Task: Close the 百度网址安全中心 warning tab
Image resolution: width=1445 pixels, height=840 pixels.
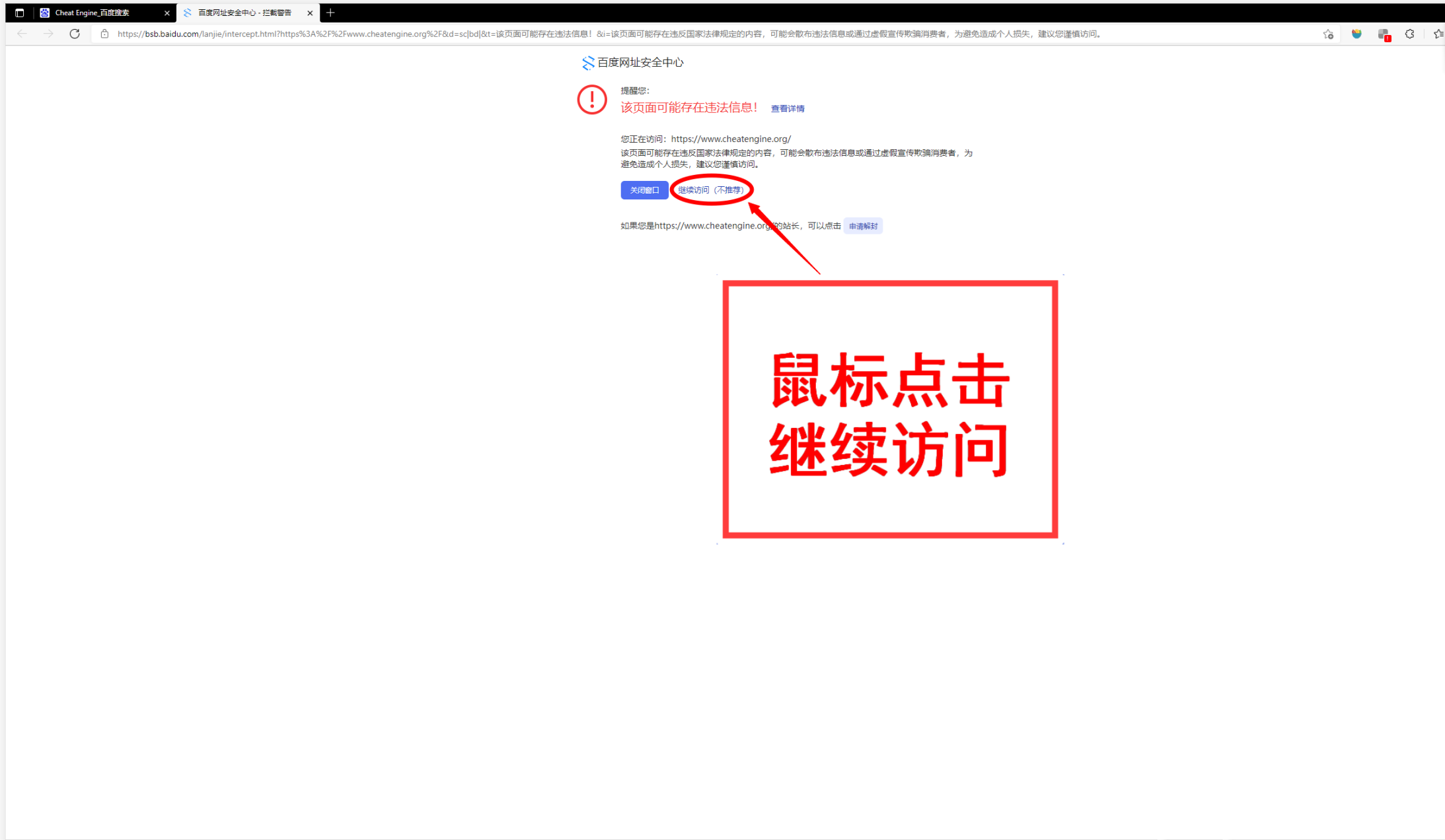Action: point(310,13)
